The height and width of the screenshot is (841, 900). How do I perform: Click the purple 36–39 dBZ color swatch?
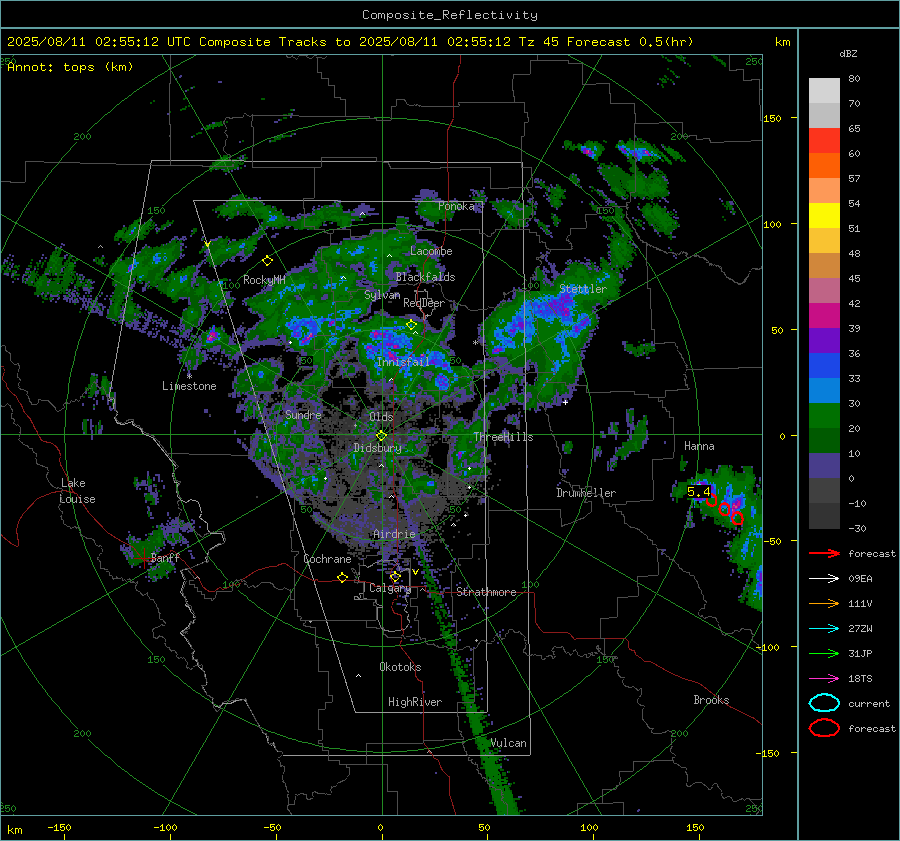pos(824,340)
